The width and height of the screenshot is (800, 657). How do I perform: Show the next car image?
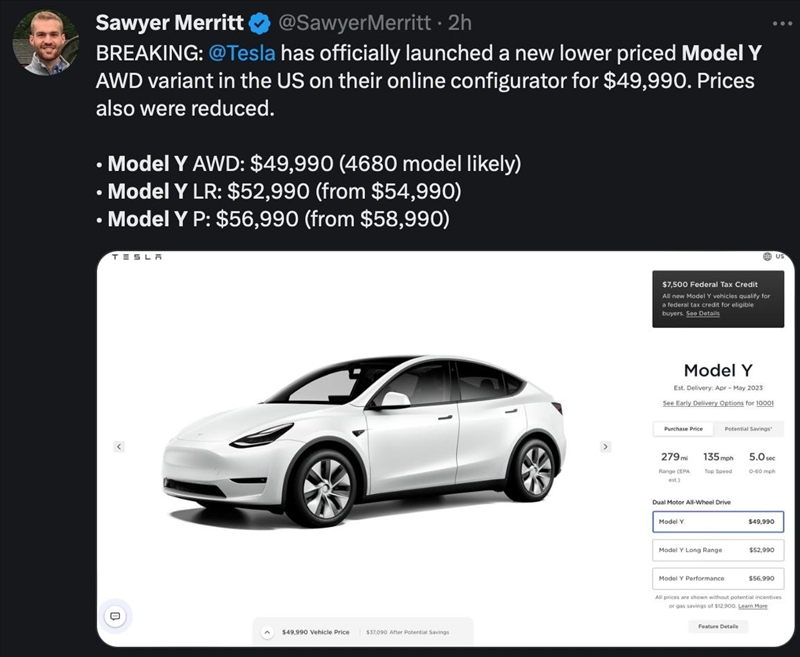coord(605,446)
